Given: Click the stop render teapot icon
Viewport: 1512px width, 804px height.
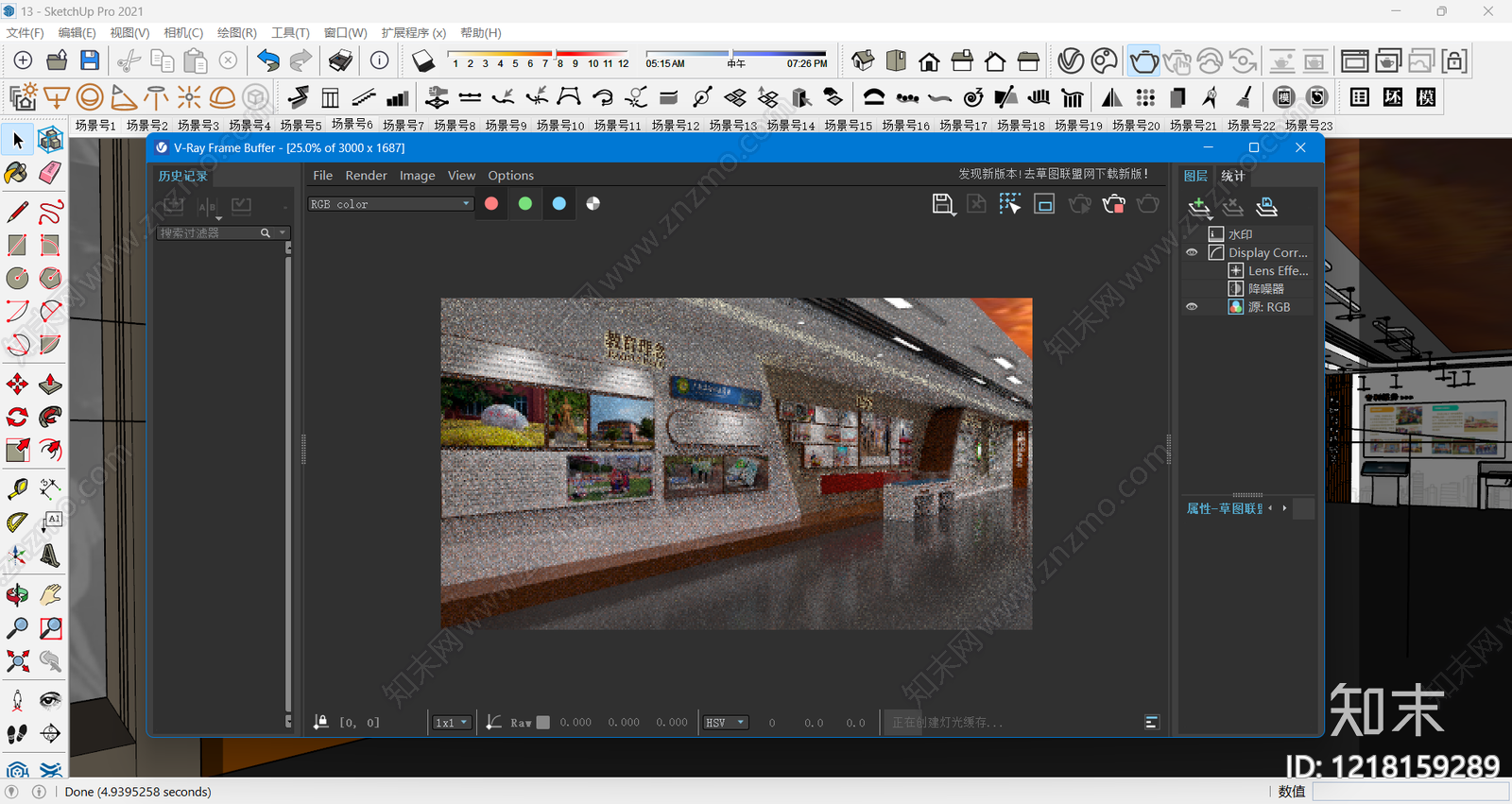Looking at the screenshot, I should click(1114, 204).
